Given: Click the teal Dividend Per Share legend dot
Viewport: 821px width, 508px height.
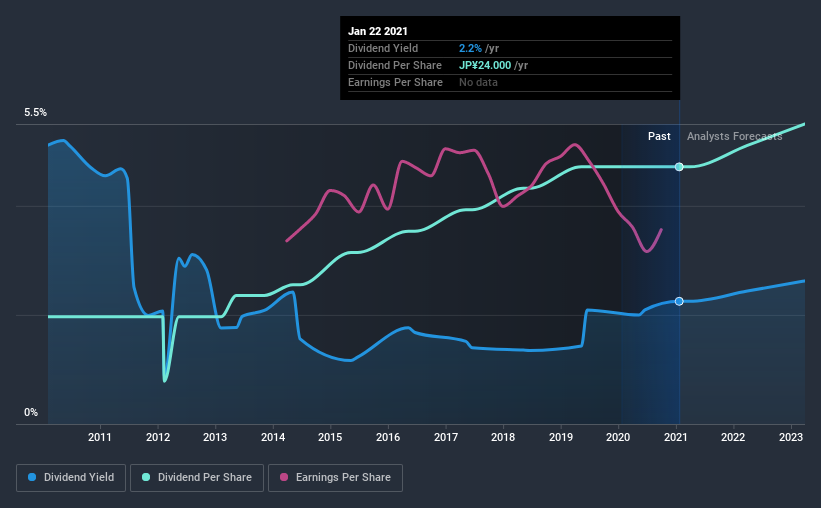Looking at the screenshot, I should (x=146, y=477).
